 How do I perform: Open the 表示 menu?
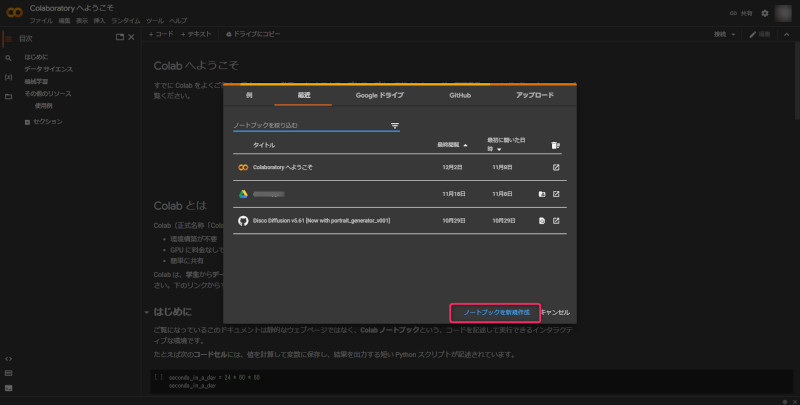point(82,21)
